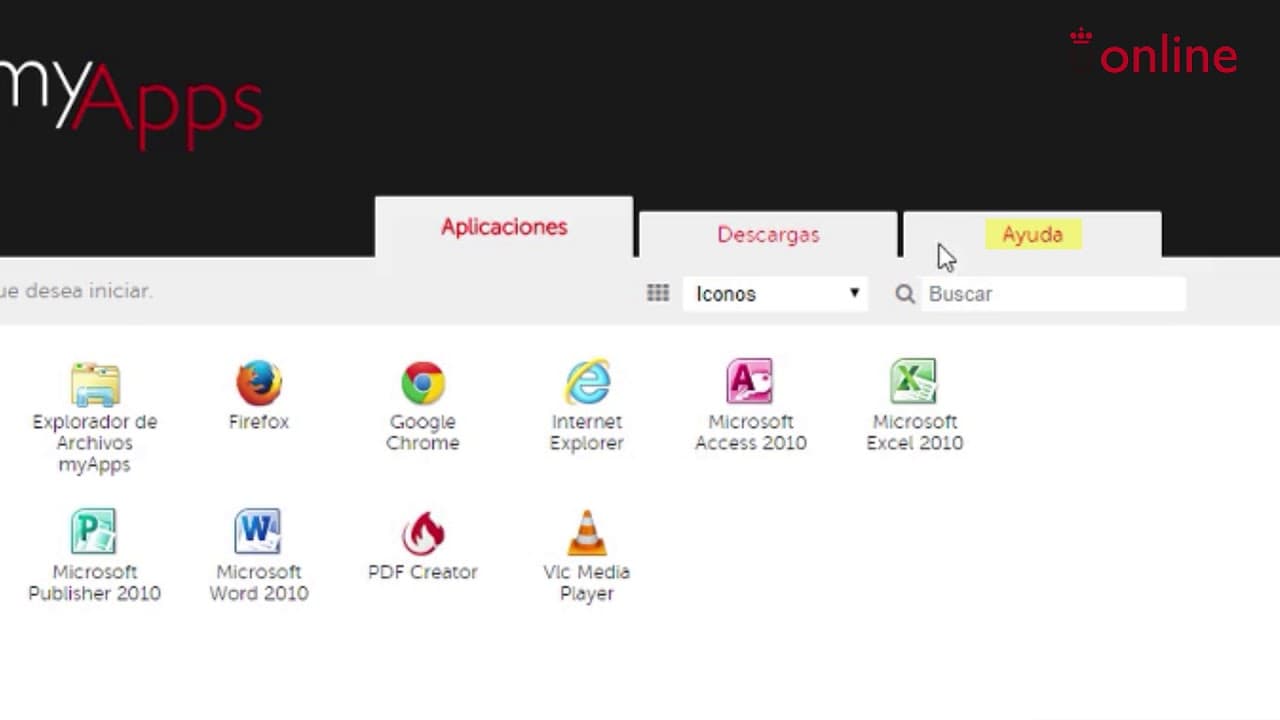Click the magnifier search icon
This screenshot has height=720, width=1280.
[x=905, y=294]
